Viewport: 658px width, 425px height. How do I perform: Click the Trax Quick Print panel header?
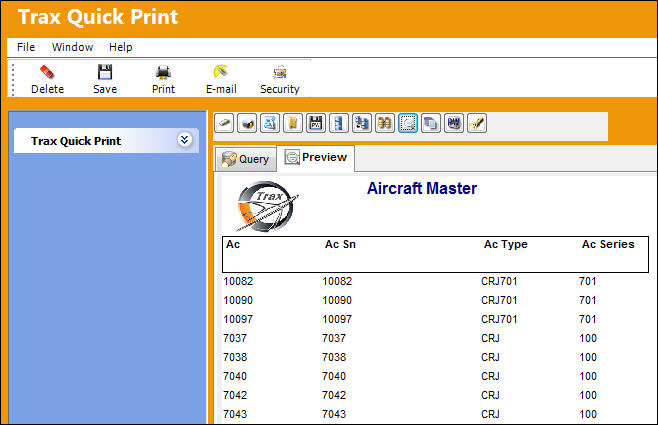coord(106,141)
